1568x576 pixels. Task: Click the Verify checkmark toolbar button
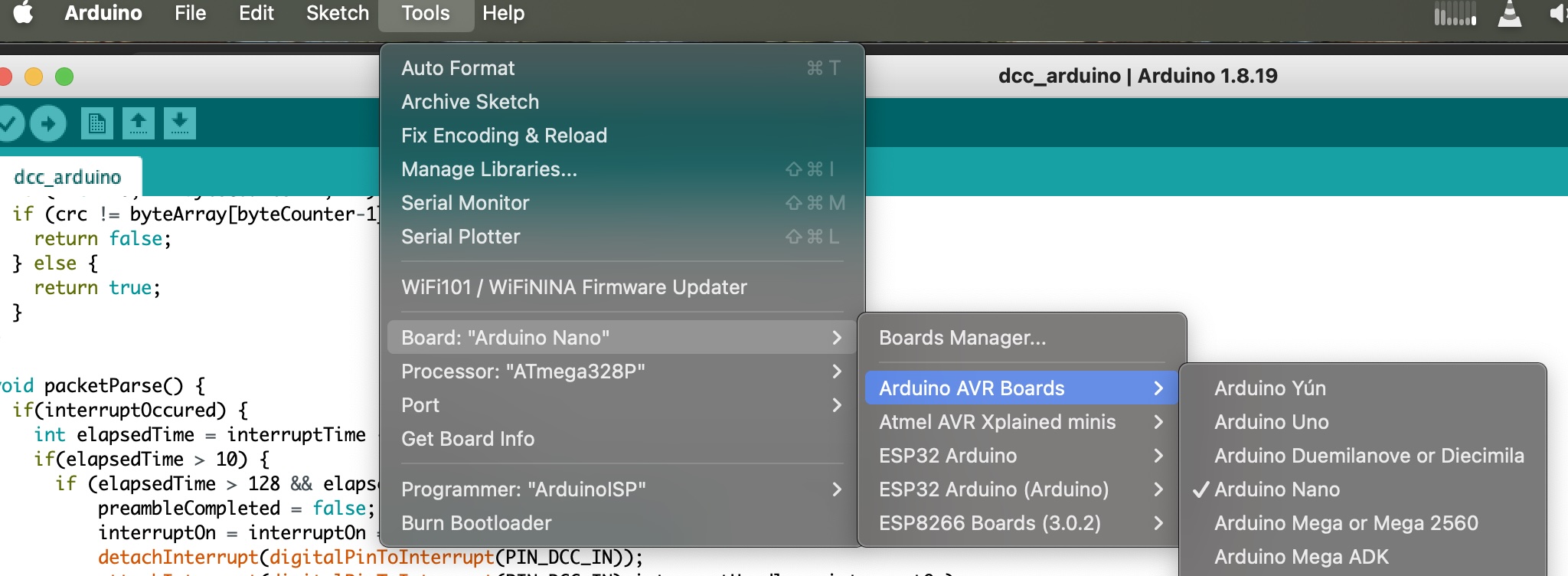tap(9, 123)
